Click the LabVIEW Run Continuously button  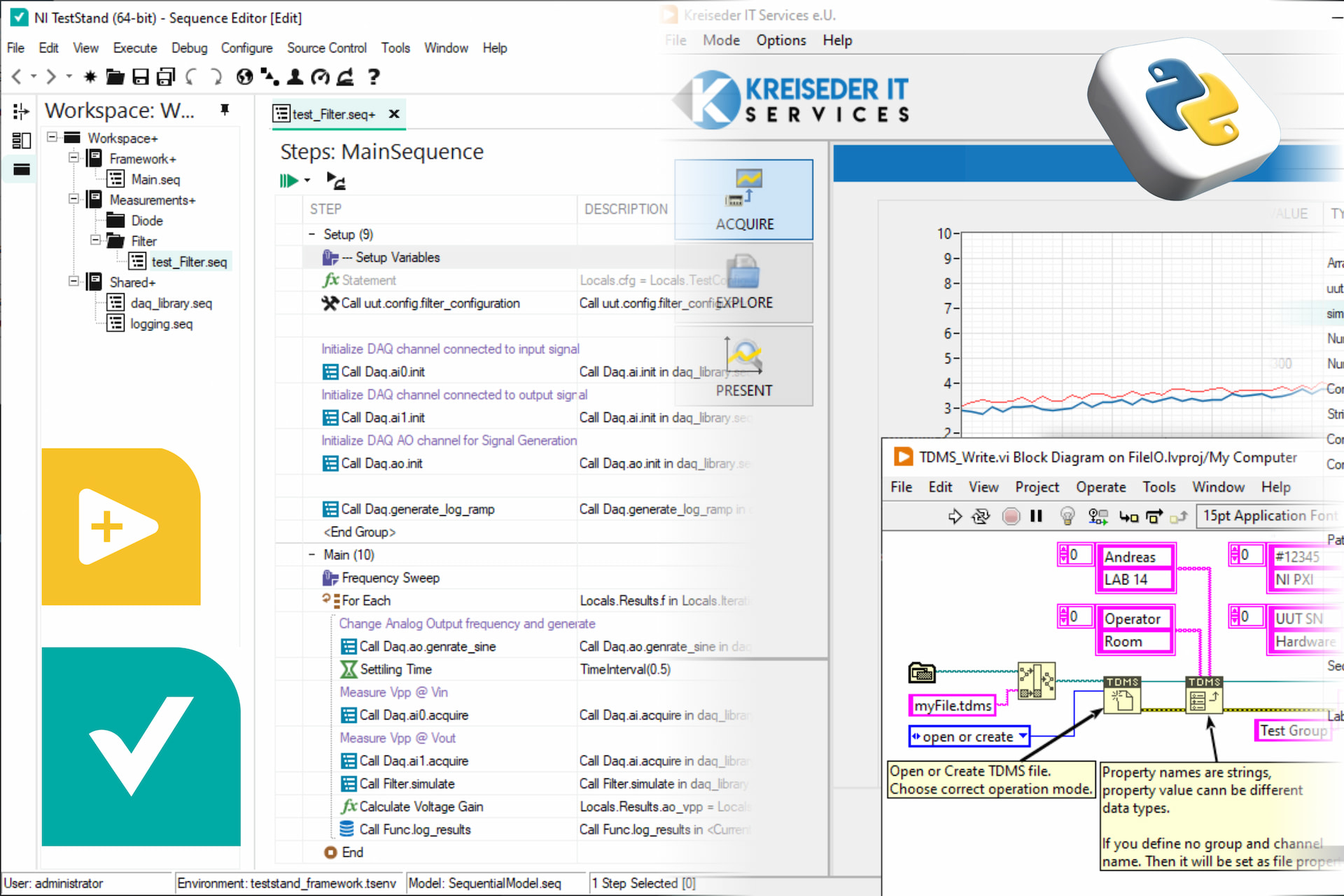(981, 517)
